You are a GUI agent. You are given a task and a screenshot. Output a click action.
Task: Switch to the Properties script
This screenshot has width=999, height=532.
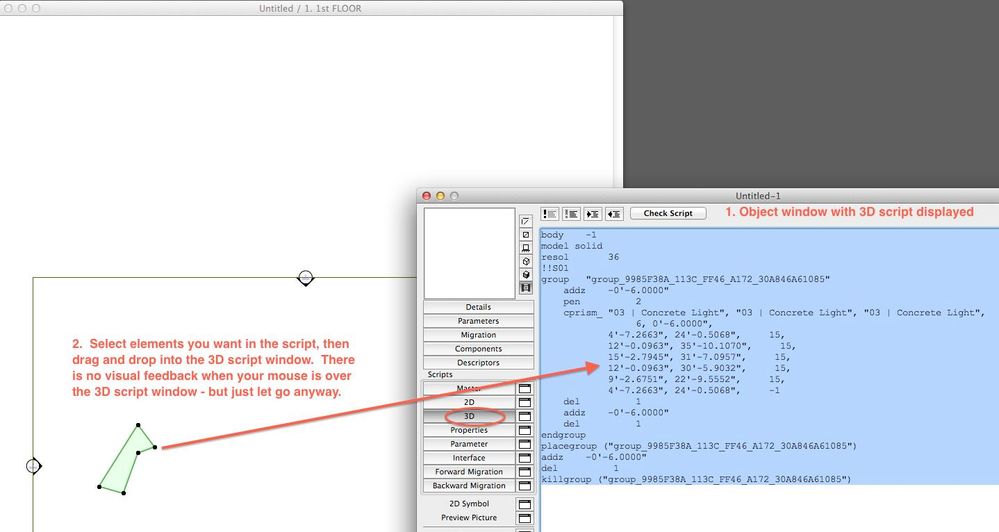pos(469,430)
